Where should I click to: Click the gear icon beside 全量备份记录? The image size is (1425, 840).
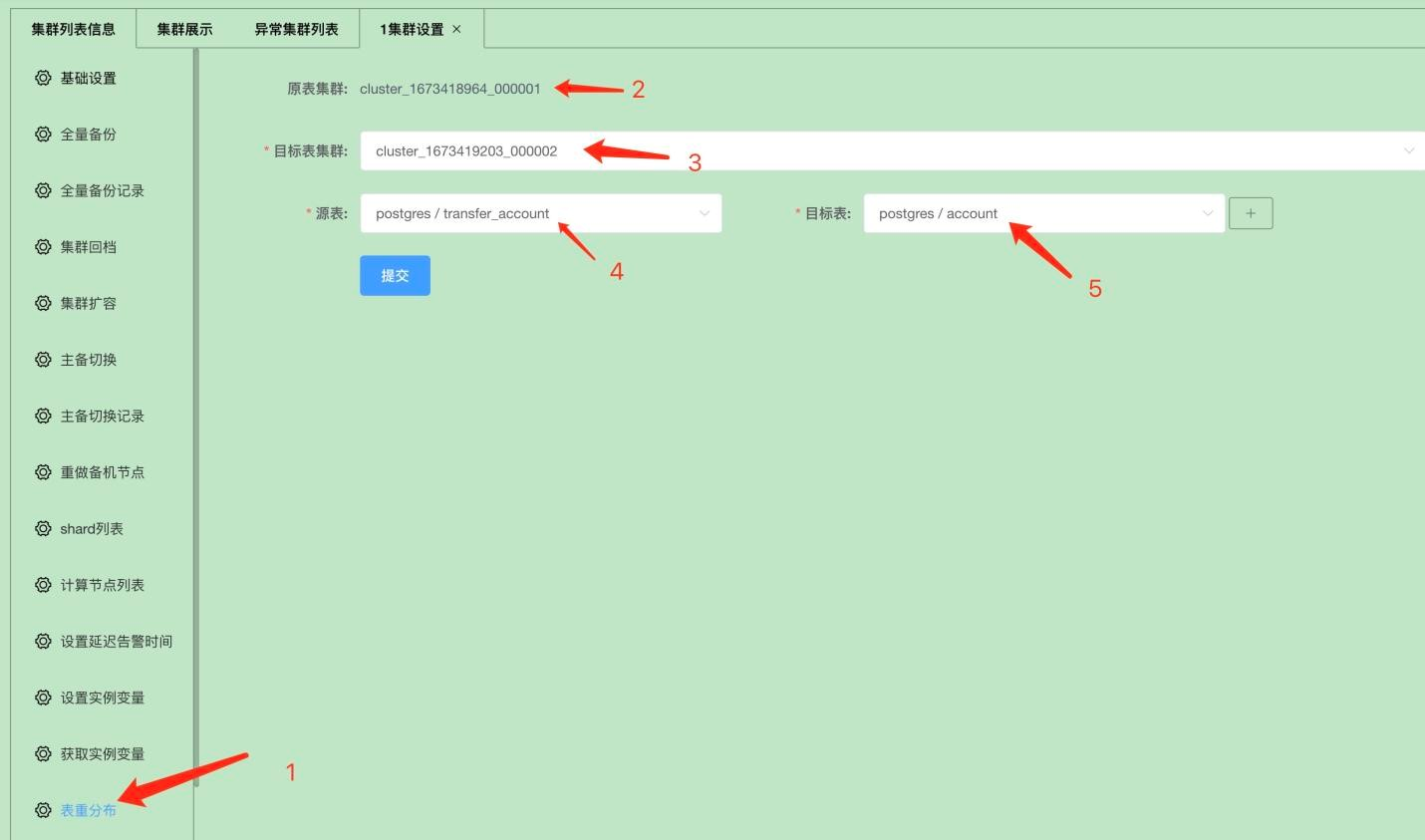tap(43, 190)
